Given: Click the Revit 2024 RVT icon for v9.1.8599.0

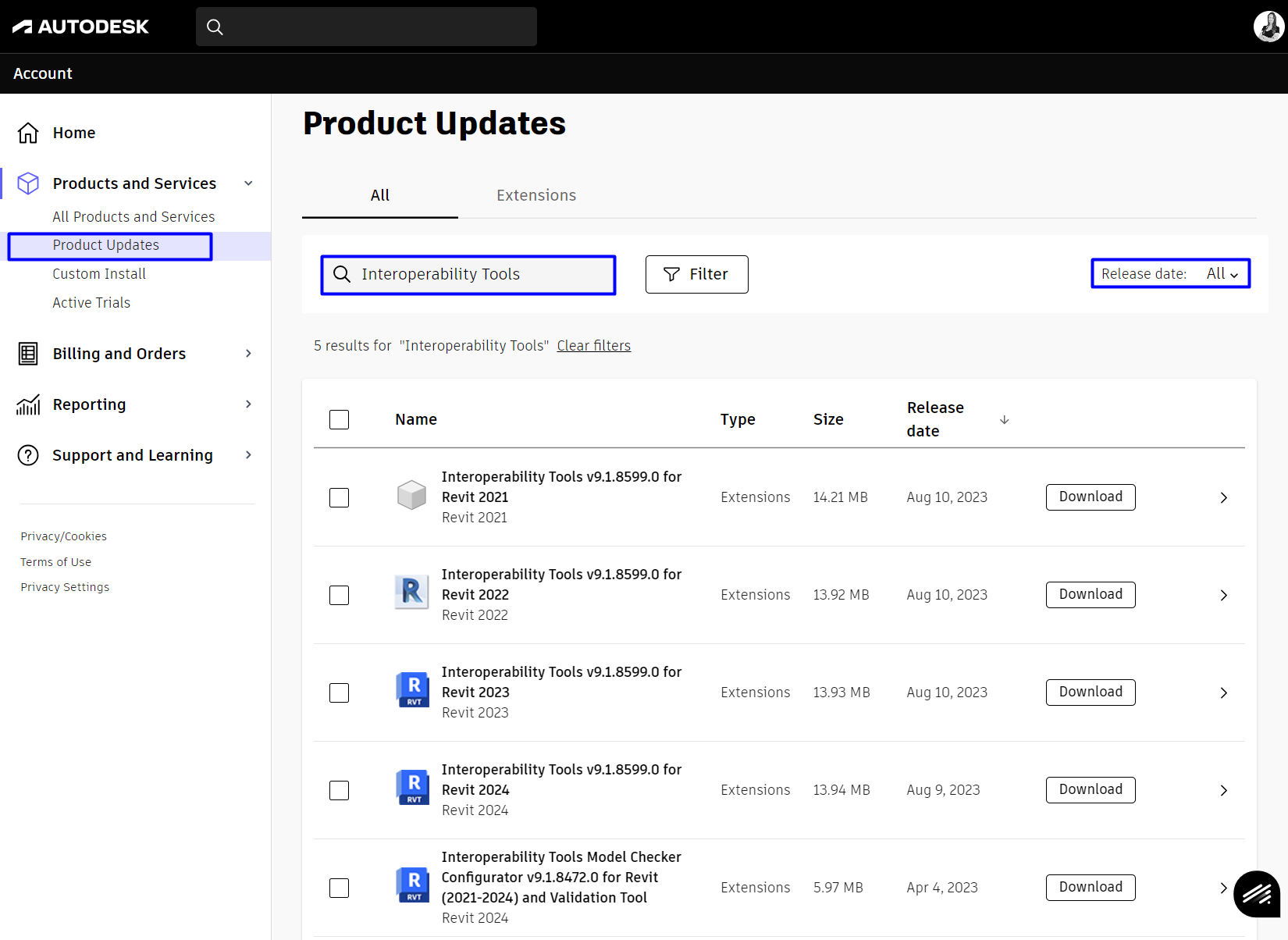Looking at the screenshot, I should click(412, 788).
